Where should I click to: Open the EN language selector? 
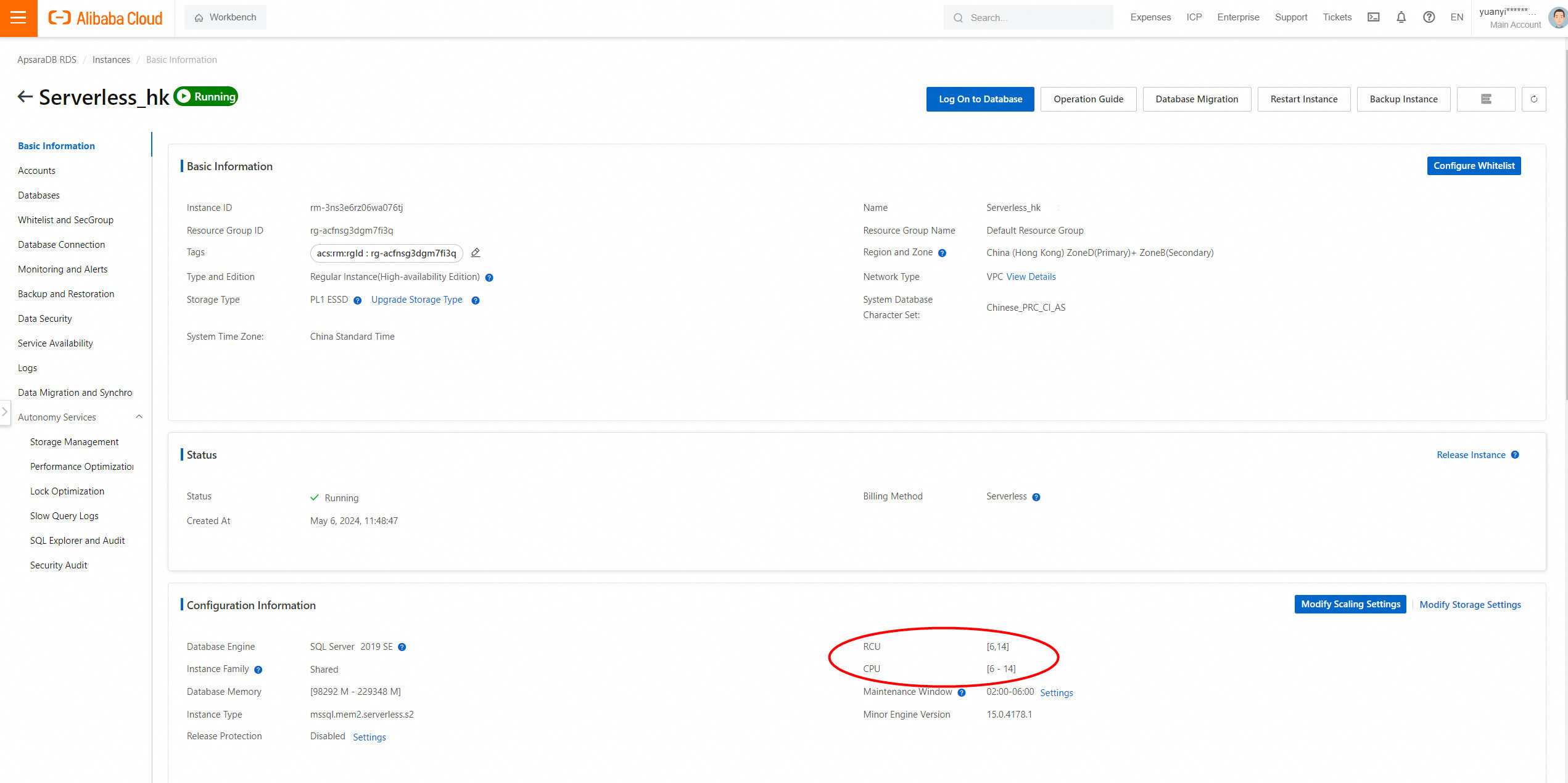tap(1456, 17)
